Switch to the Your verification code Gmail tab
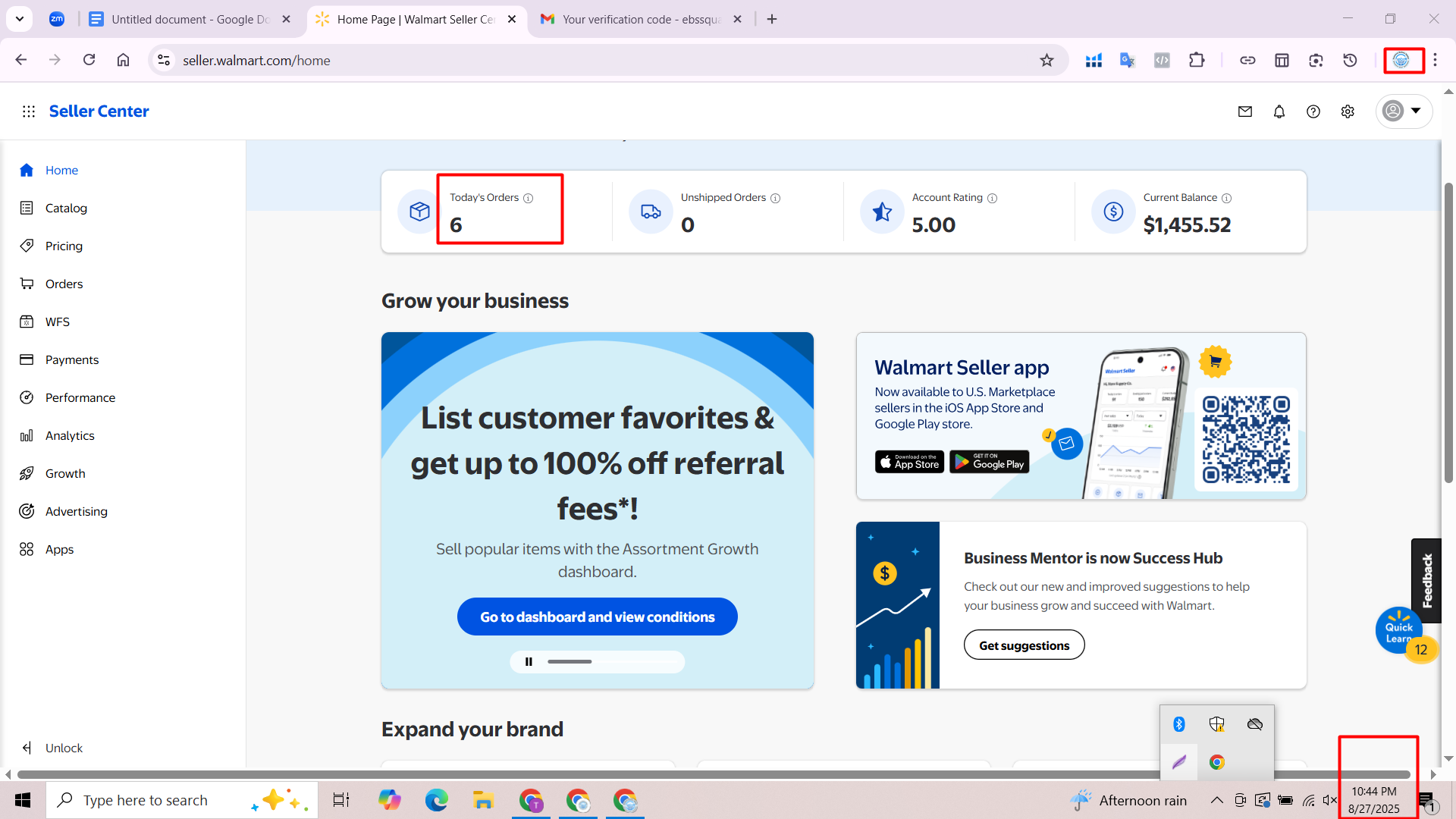This screenshot has width=1456, height=819. 642,19
